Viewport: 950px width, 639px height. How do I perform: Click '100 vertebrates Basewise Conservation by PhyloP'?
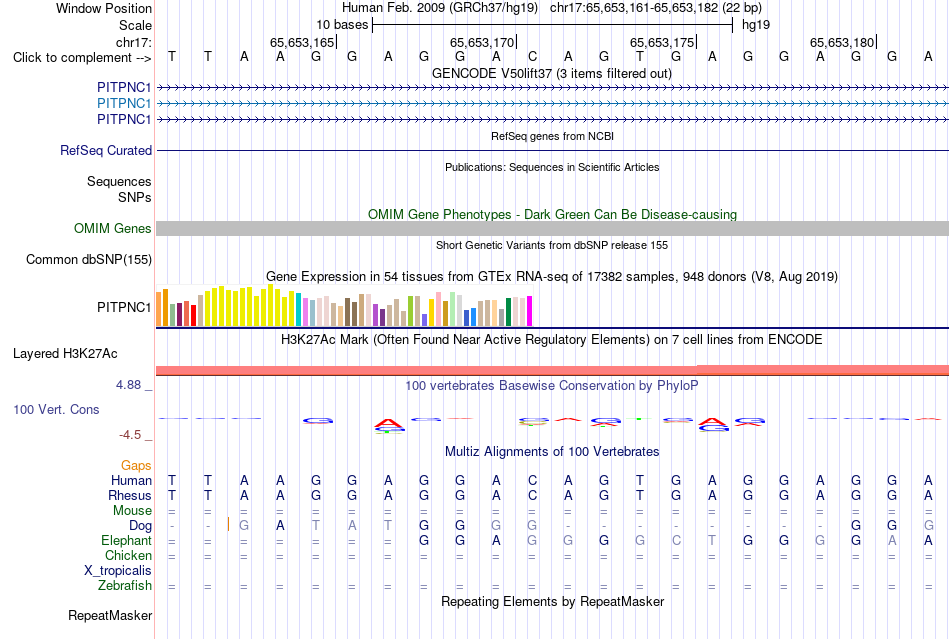(x=551, y=385)
